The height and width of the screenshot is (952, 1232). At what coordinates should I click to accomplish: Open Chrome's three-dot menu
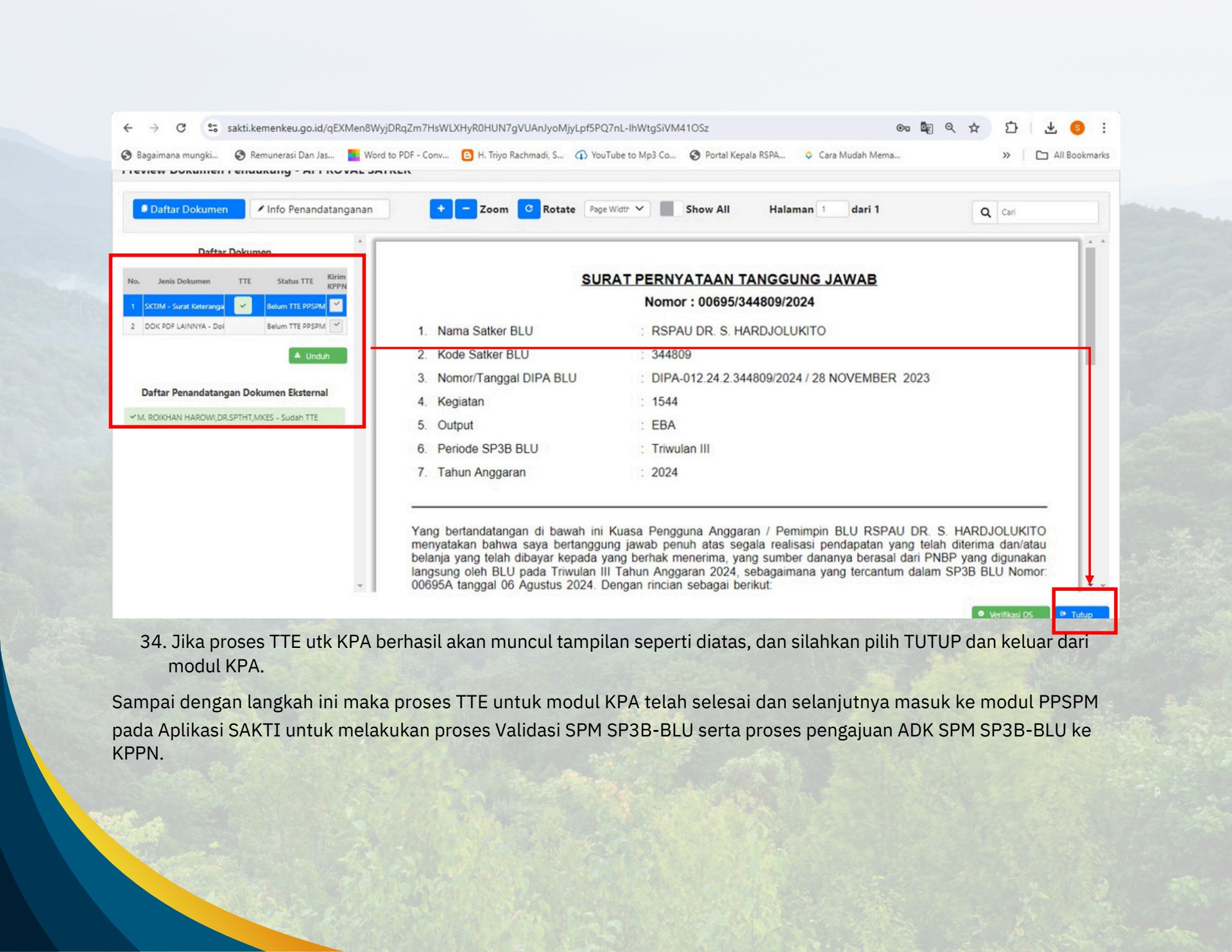pyautogui.click(x=1104, y=128)
